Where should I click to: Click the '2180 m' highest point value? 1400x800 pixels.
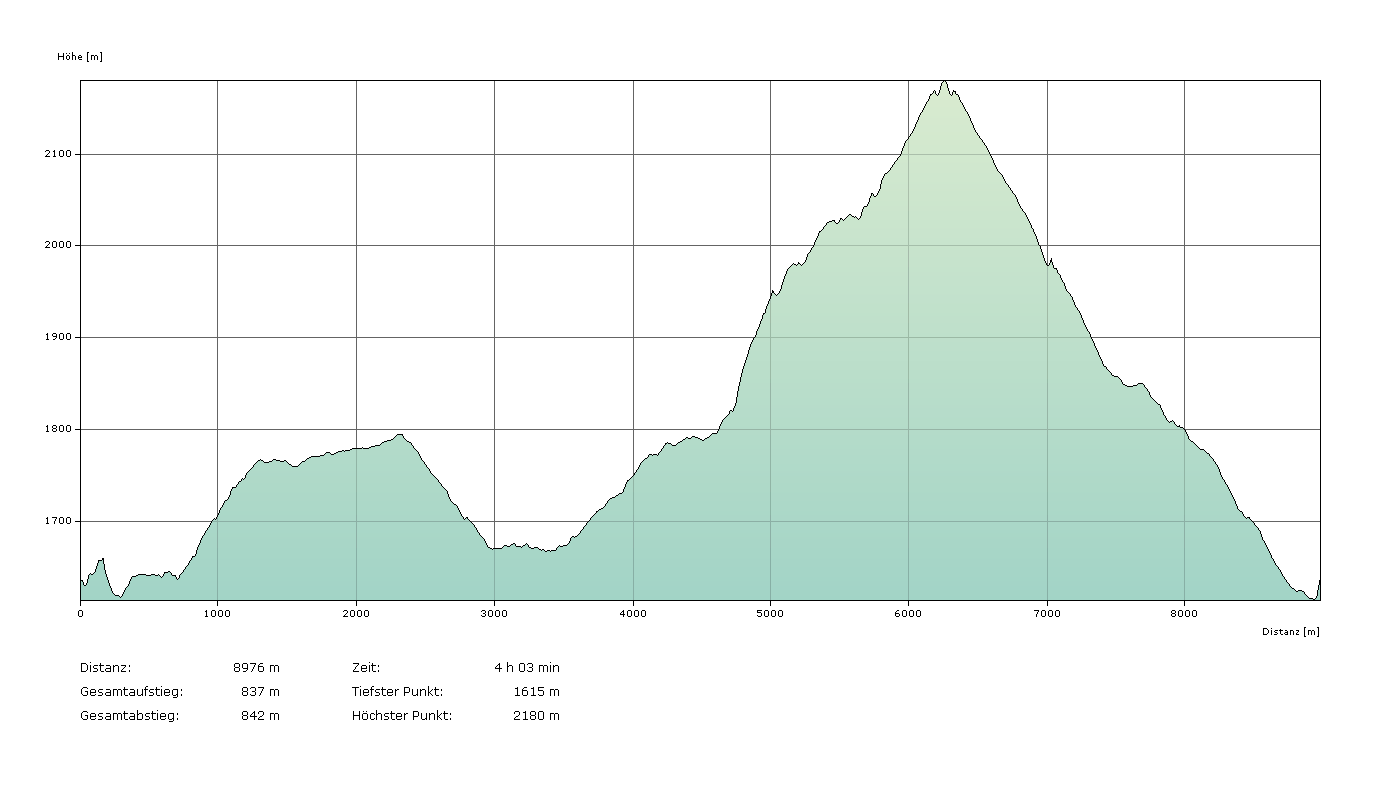click(x=536, y=716)
